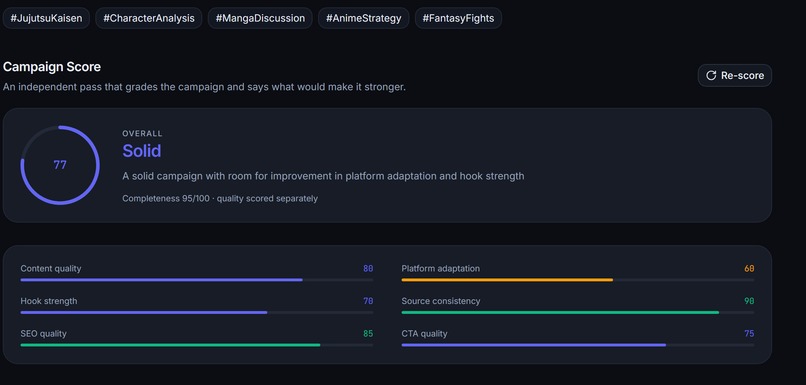Click the SEO quality label
This screenshot has width=806, height=385.
click(x=44, y=334)
